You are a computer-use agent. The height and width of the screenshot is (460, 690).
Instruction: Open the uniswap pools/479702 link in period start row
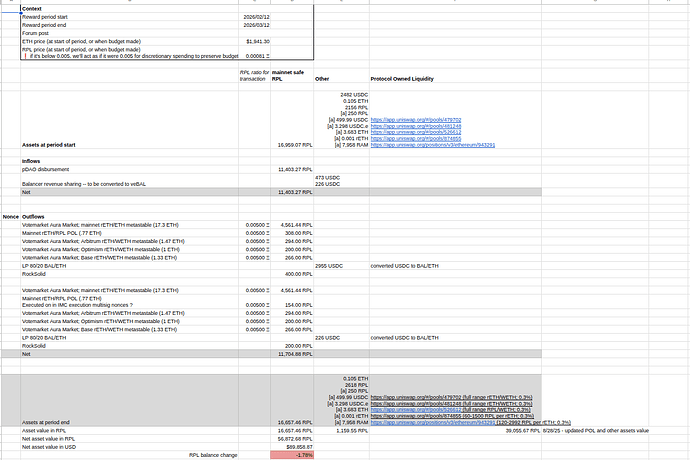point(416,120)
